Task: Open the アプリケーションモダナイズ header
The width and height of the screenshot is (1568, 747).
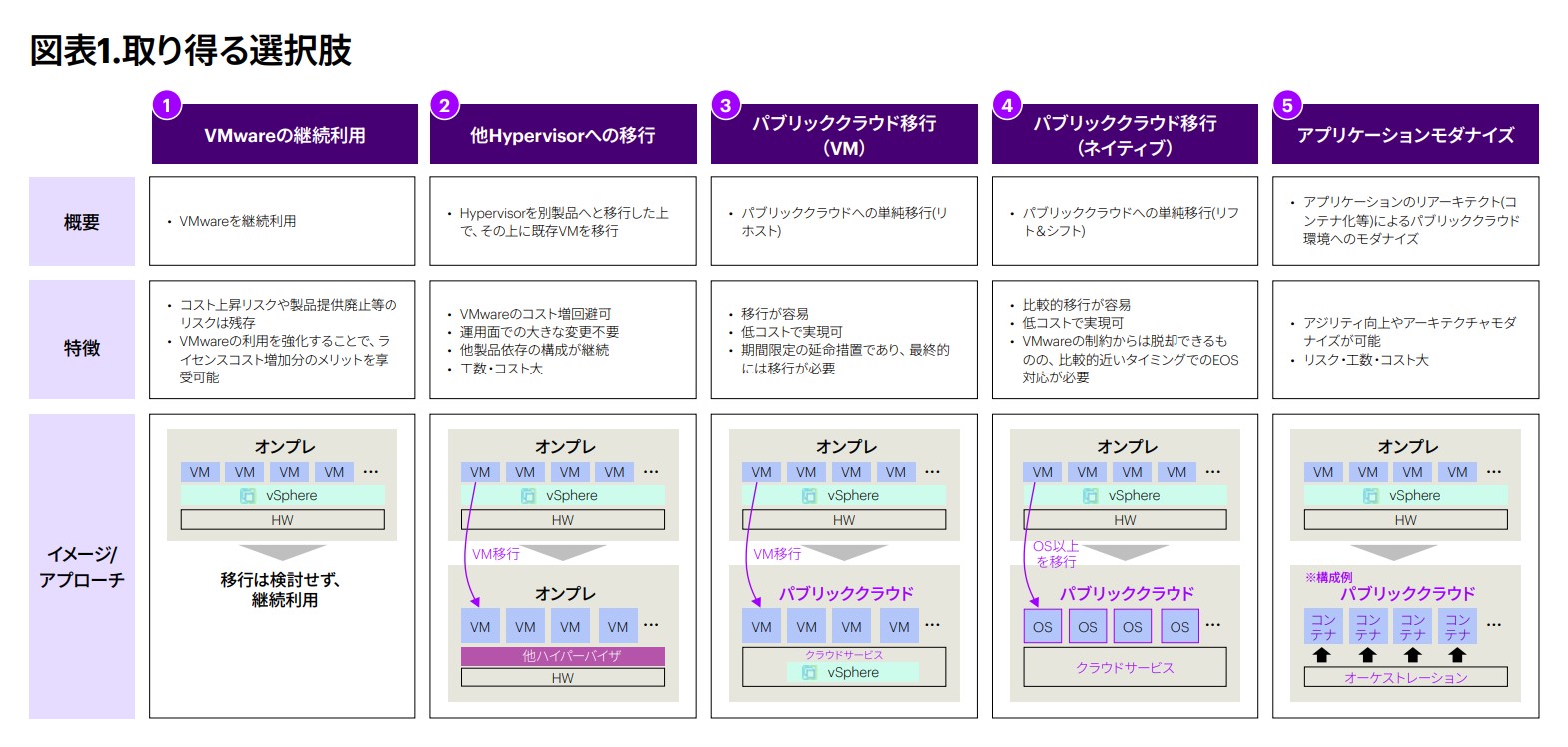Action: click(1405, 135)
